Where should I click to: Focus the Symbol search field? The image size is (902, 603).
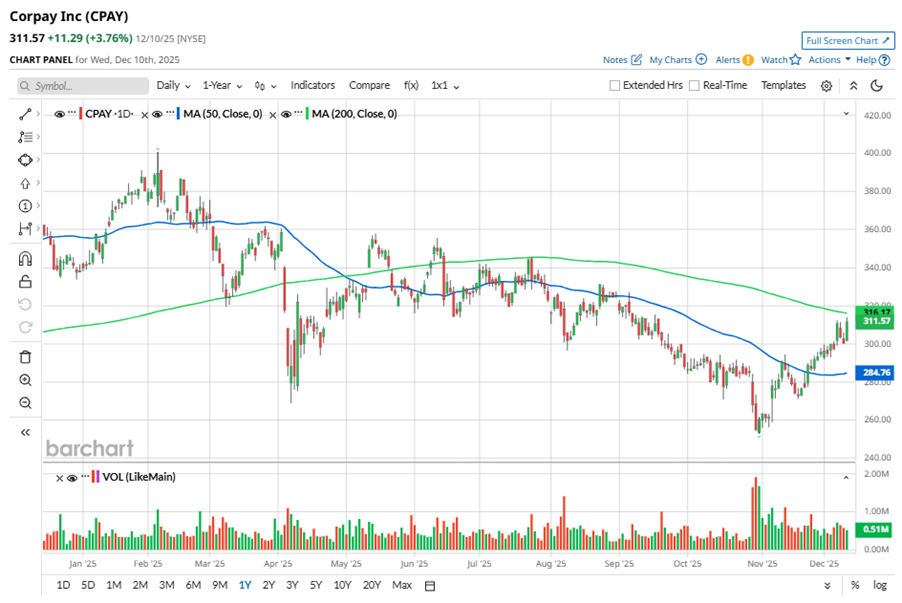point(83,86)
